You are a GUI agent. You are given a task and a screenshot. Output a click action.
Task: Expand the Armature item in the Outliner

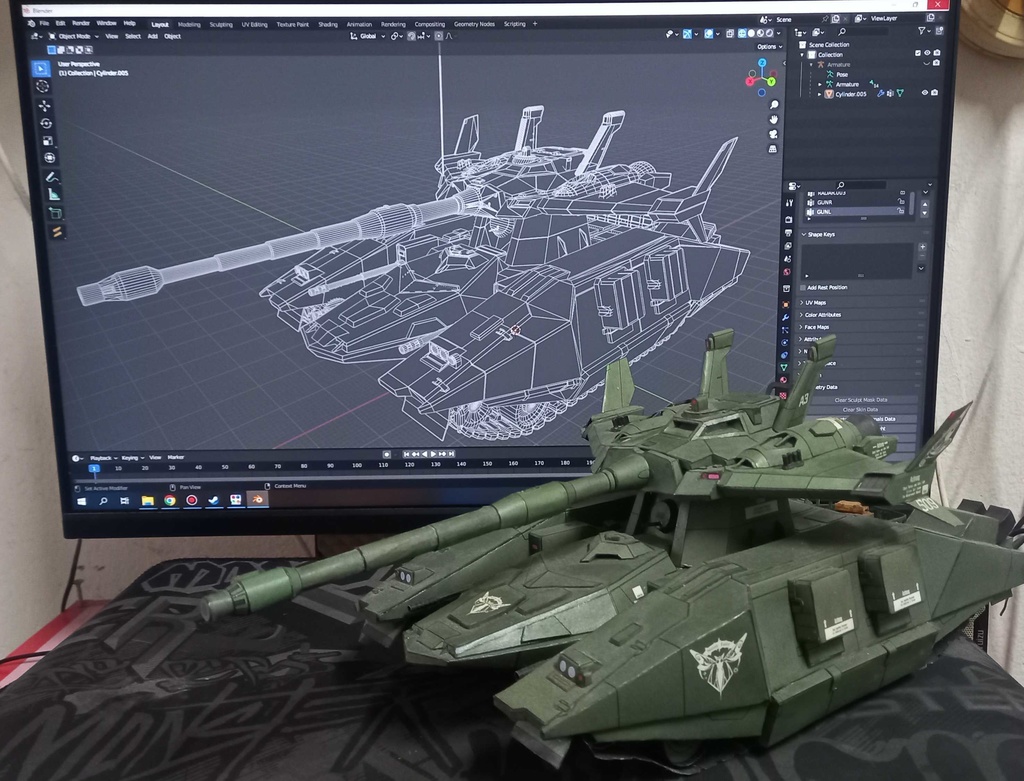point(820,84)
